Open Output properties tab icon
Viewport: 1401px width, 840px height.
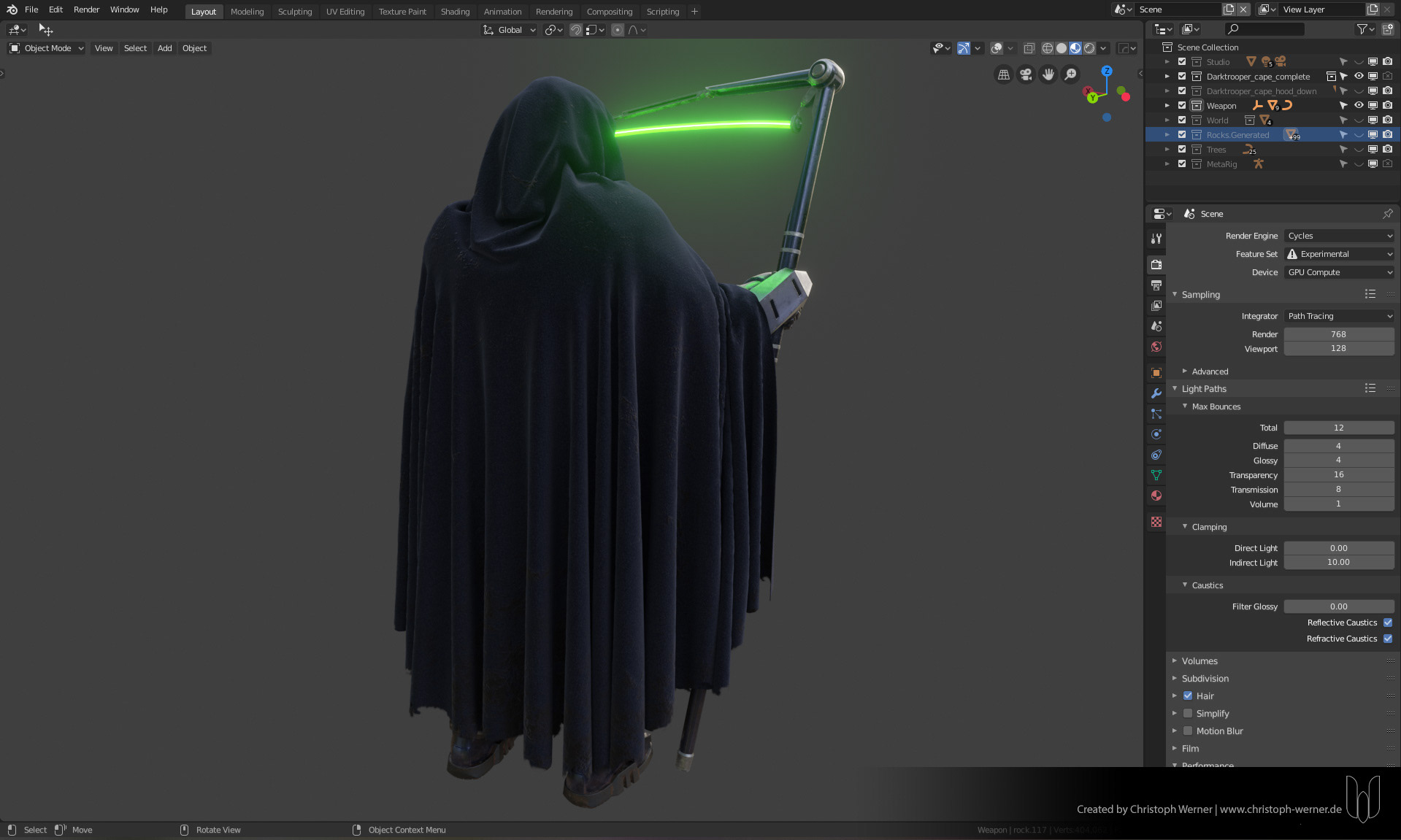click(1156, 285)
